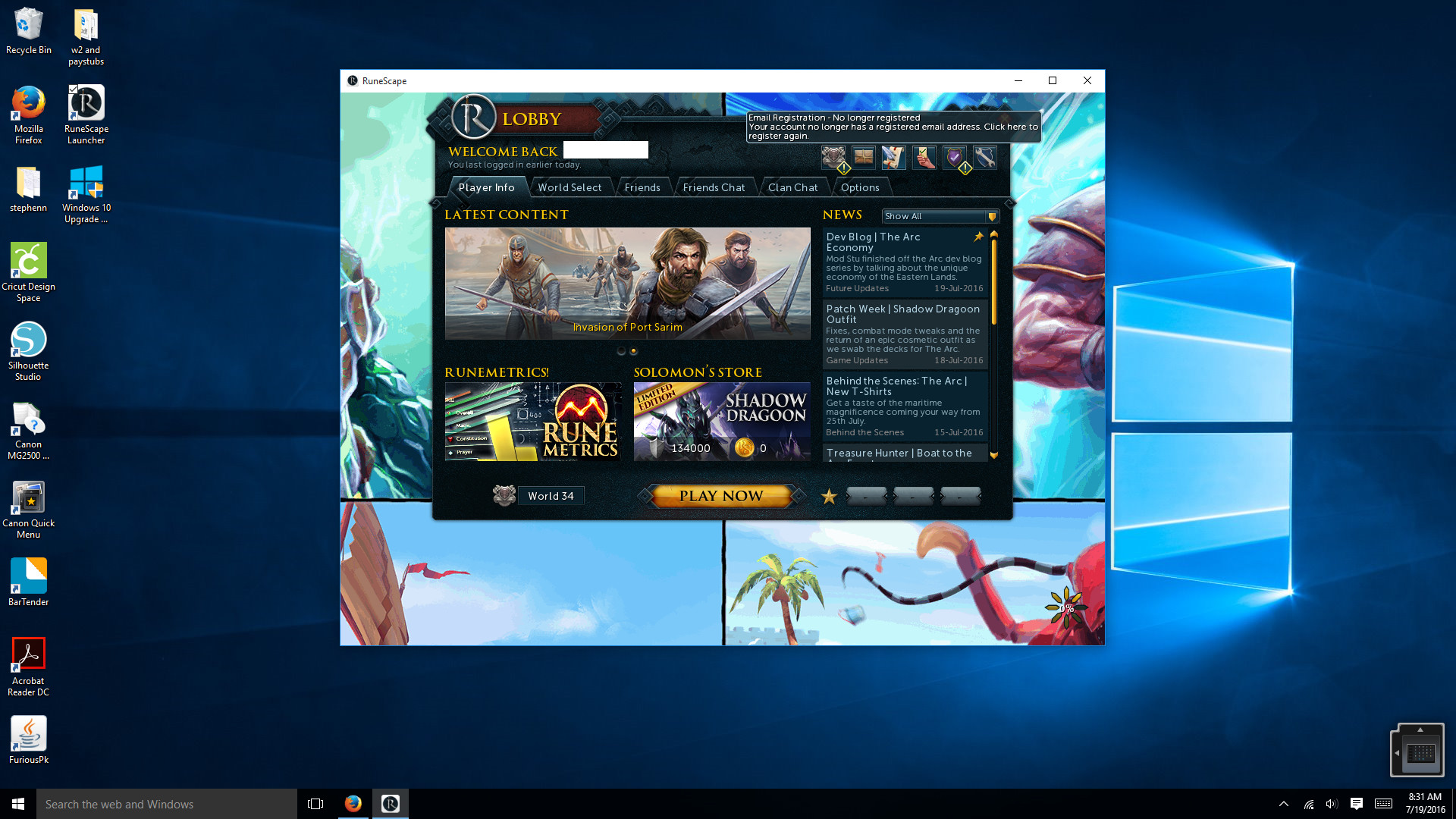
Task: Click first empty favourite world slot
Action: 866,496
